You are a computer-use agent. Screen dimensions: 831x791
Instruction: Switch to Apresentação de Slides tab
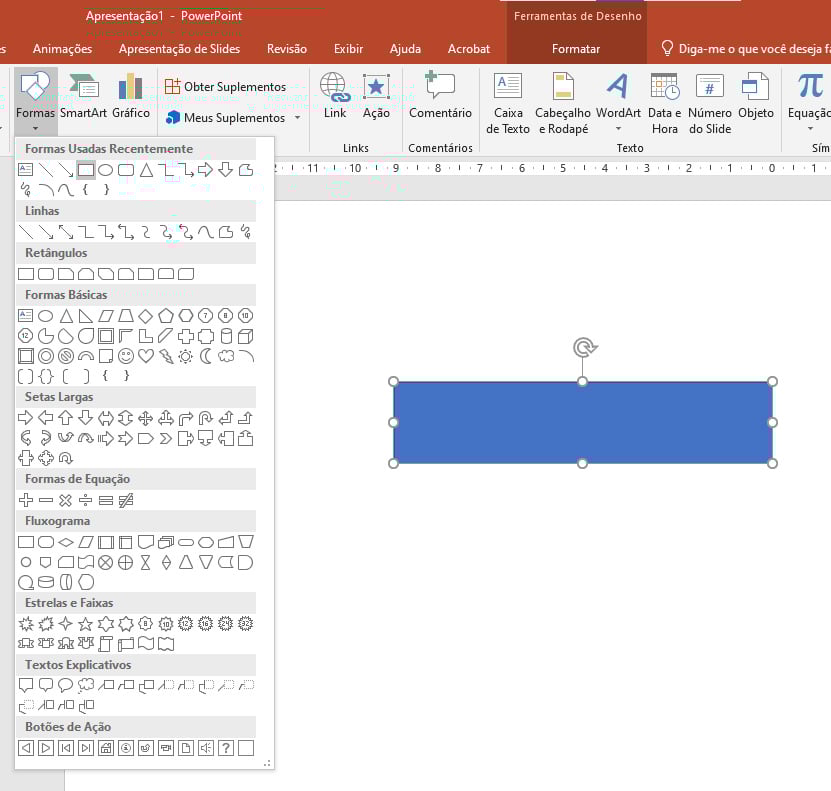pos(179,49)
